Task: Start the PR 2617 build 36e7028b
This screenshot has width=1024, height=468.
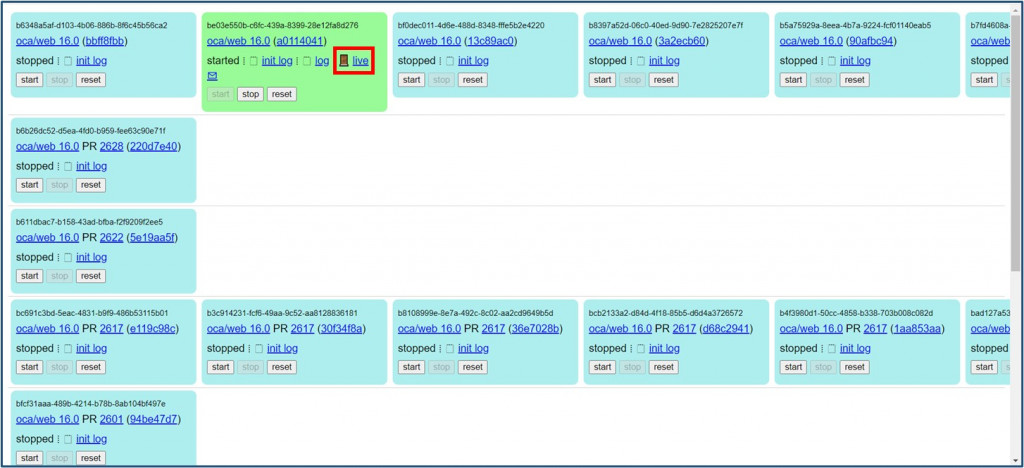Action: (411, 367)
